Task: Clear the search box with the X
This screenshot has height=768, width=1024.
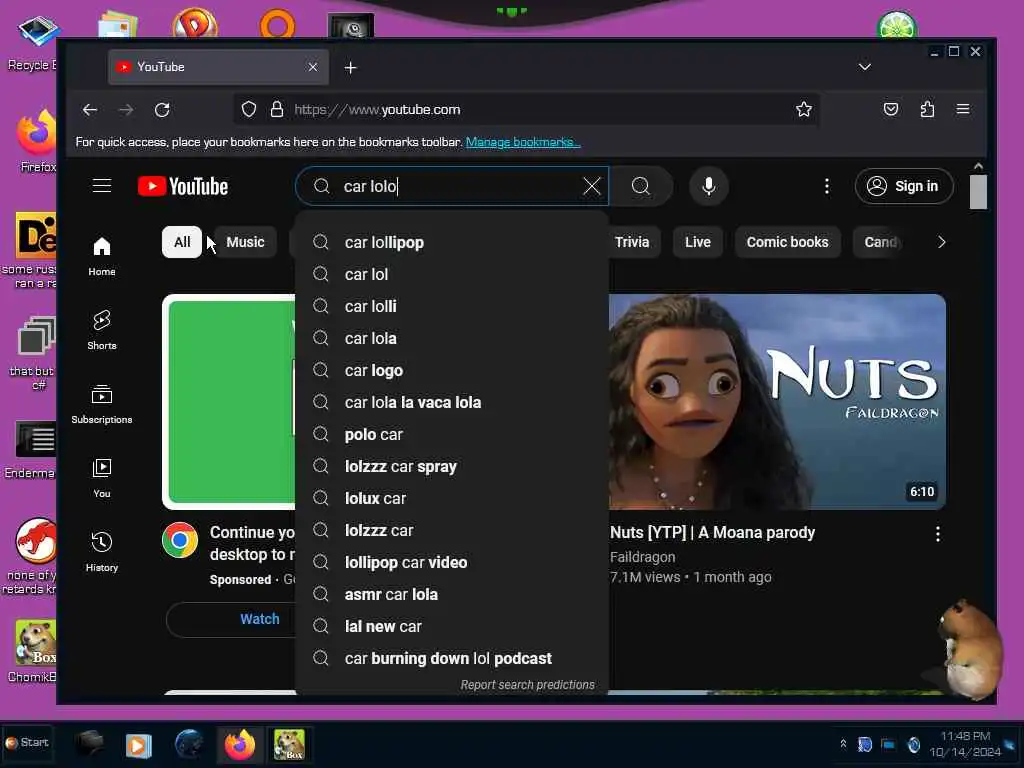Action: [x=592, y=186]
